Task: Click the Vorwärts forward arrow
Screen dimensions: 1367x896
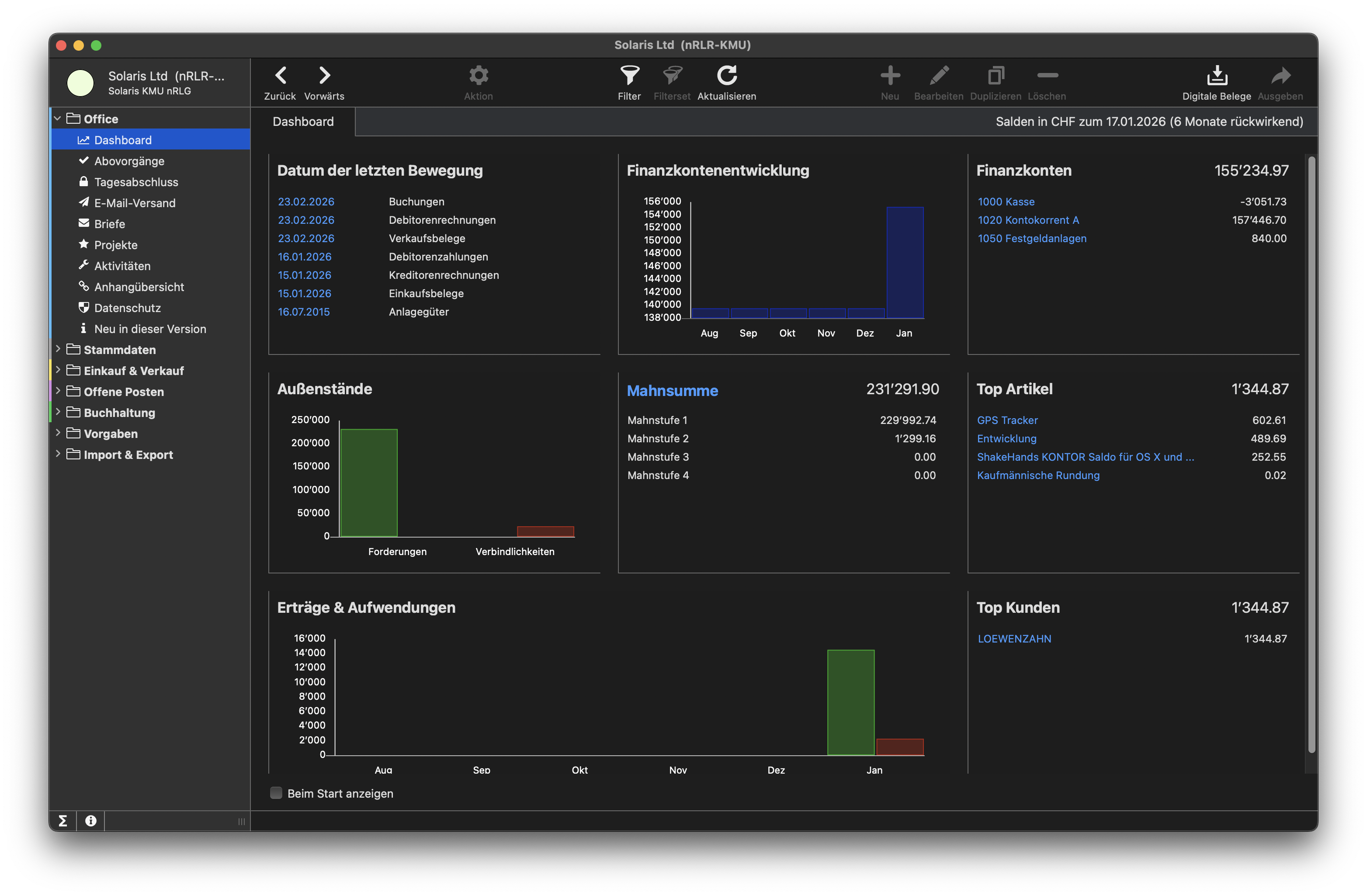Action: (325, 76)
